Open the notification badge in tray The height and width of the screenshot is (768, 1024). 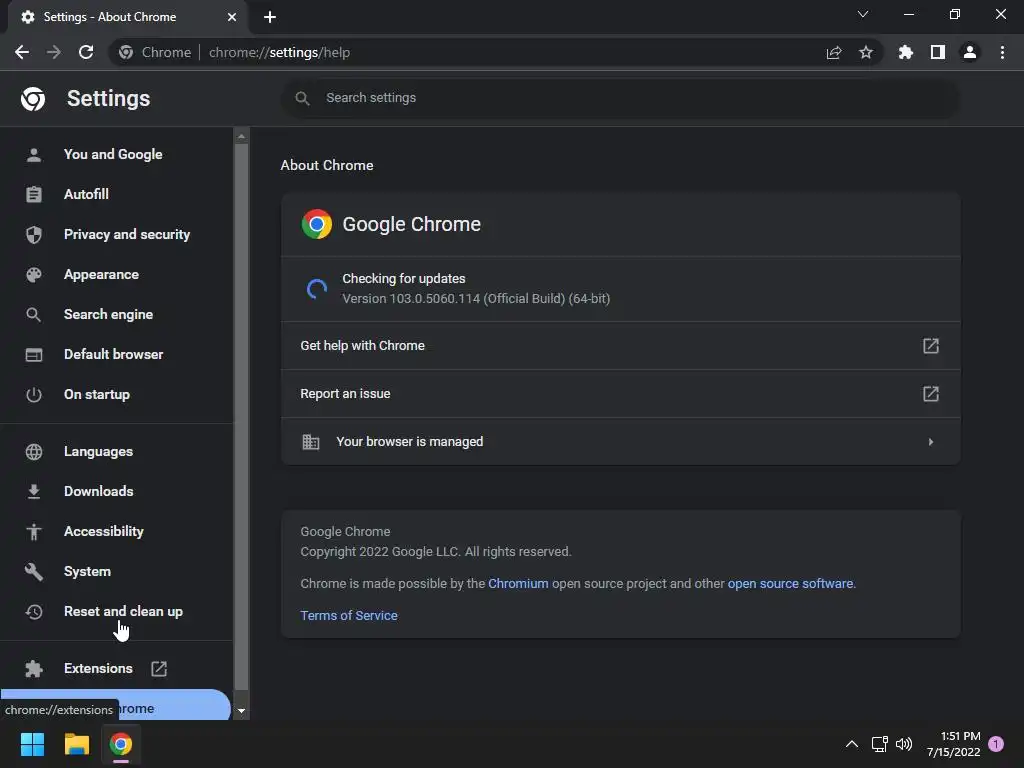point(996,744)
